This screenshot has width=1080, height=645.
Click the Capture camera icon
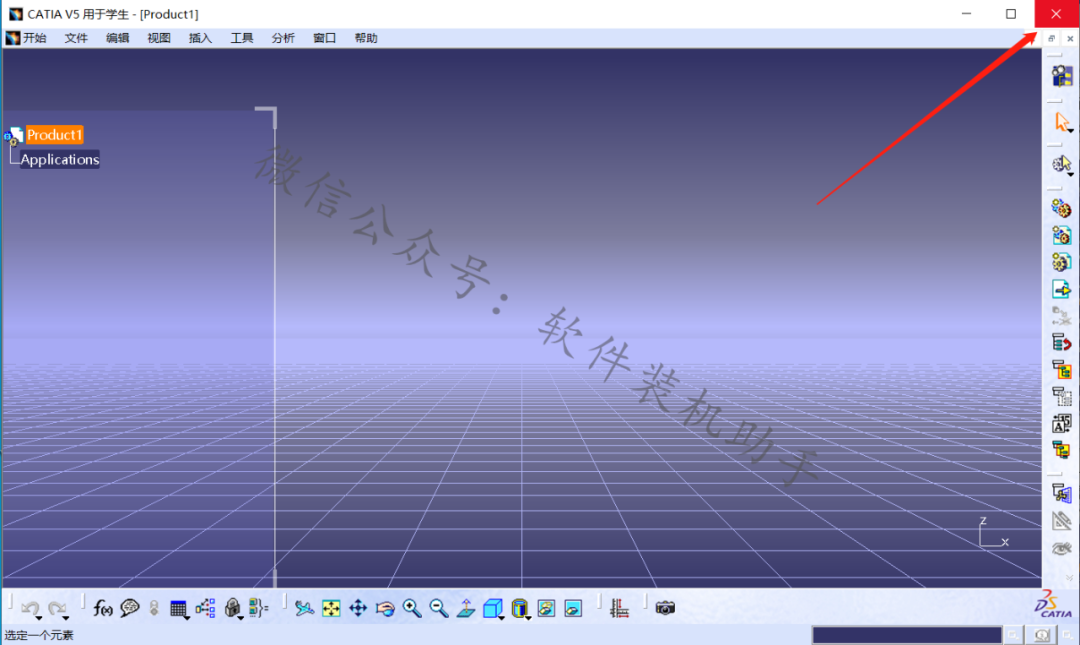665,608
